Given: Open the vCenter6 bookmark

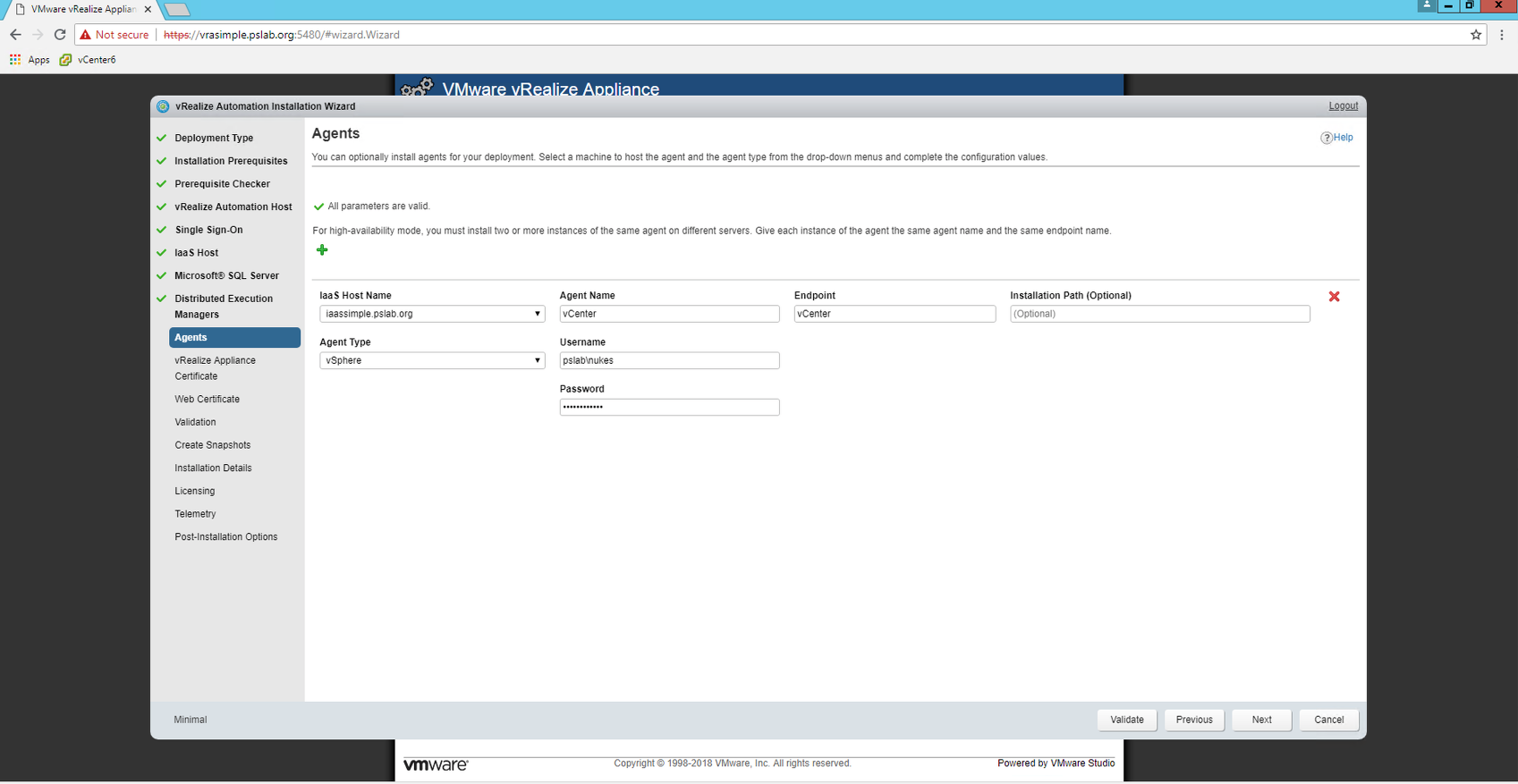Looking at the screenshot, I should click(x=88, y=60).
